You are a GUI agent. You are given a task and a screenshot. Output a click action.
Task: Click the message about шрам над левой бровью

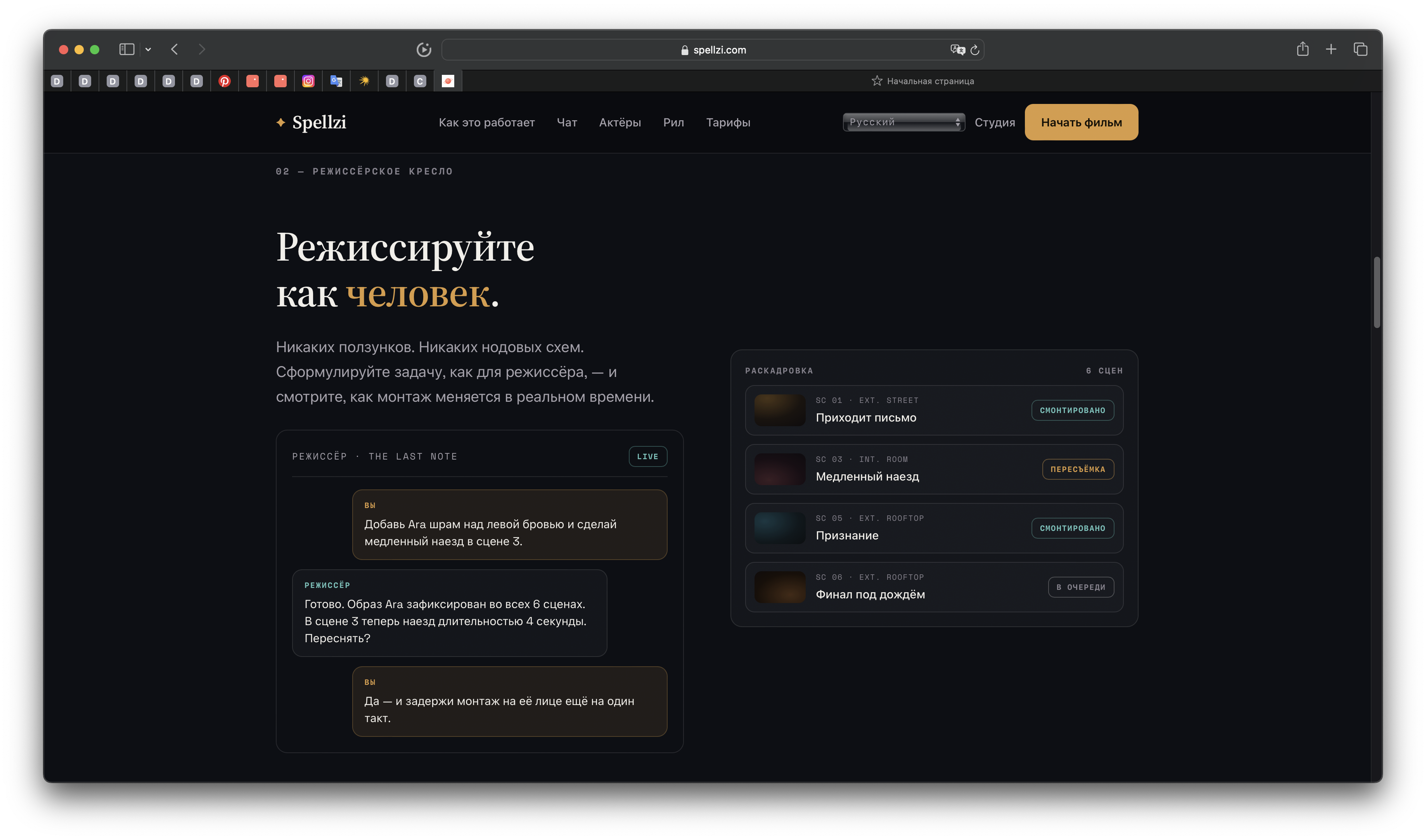(509, 525)
